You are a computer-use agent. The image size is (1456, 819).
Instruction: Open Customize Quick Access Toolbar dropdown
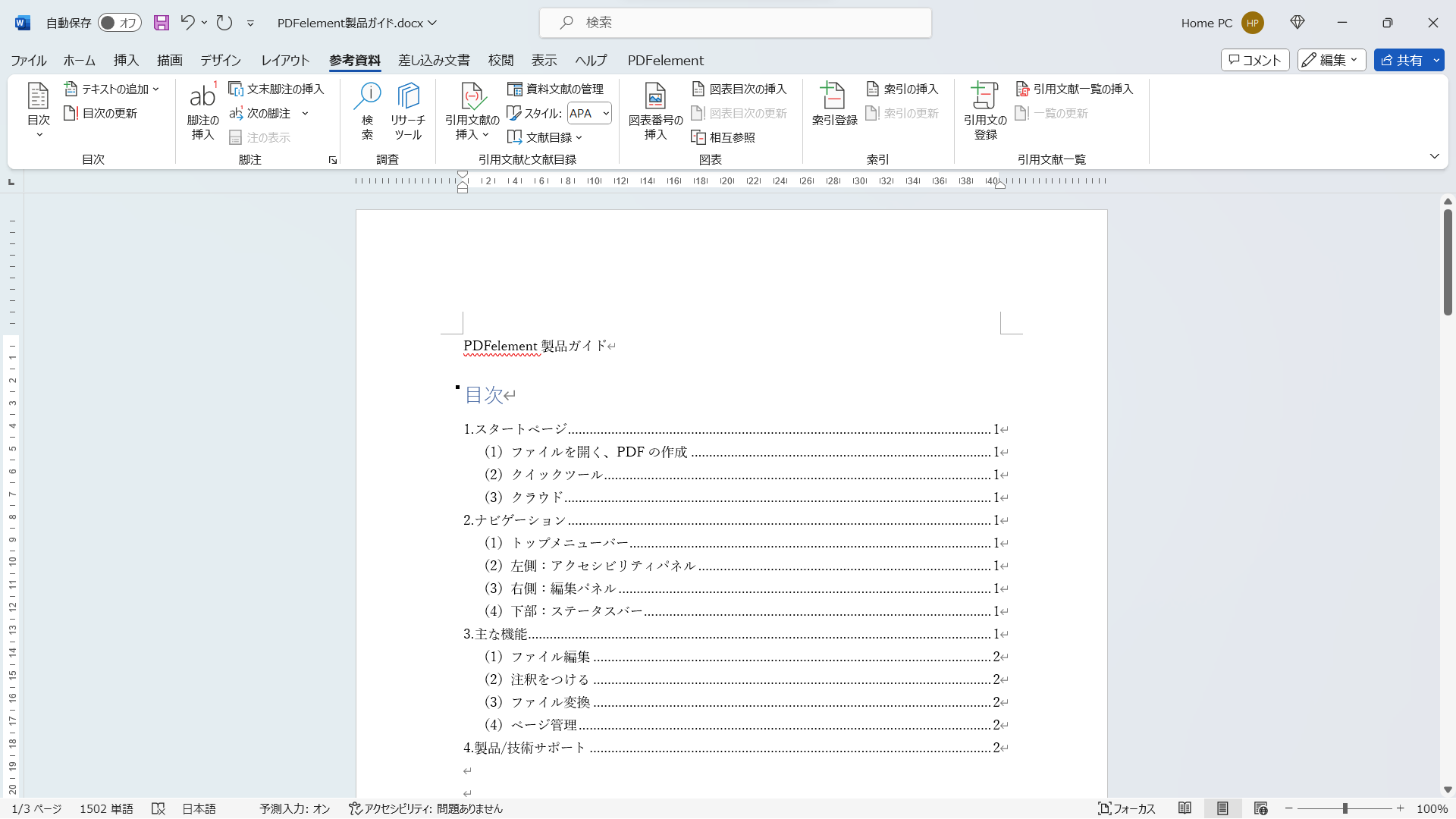[250, 24]
